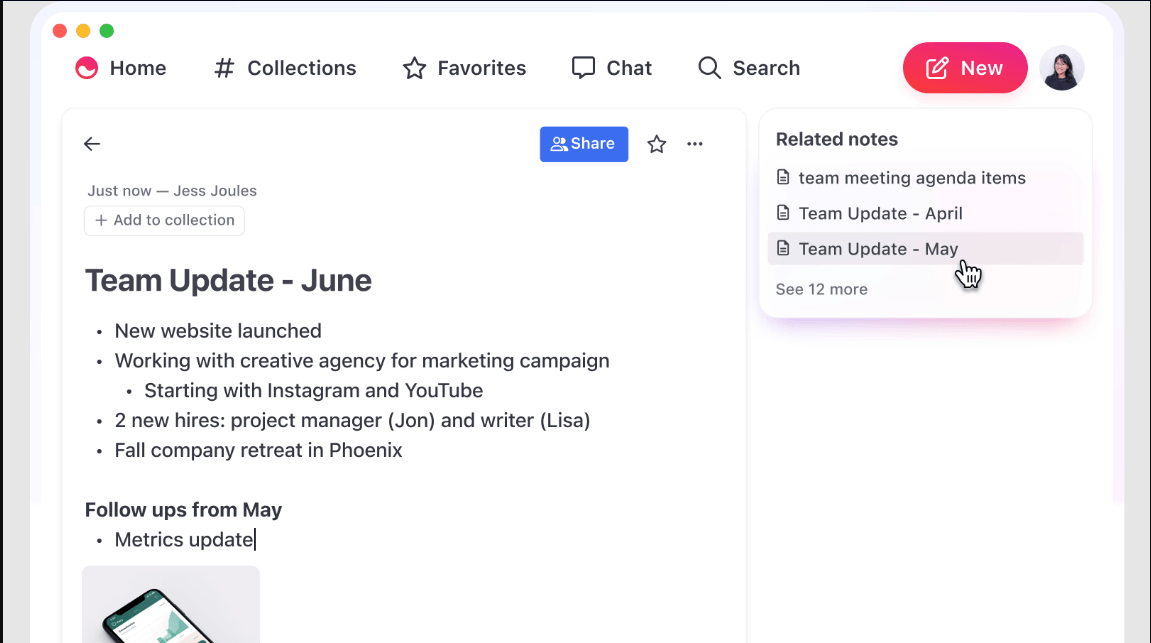The height and width of the screenshot is (643, 1151).
Task: Click the Home logo icon
Action: 87,68
